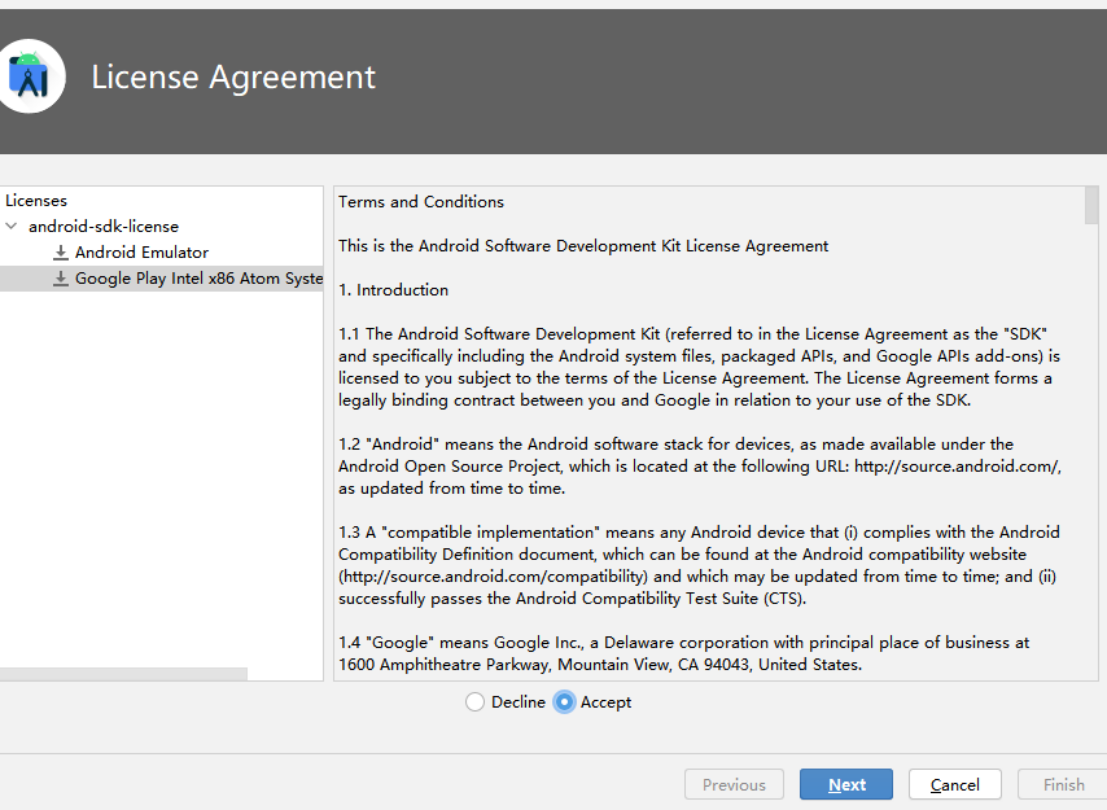Select Android Emulator in Licenses list
Viewport: 1107px width, 810px height.
[x=142, y=252]
